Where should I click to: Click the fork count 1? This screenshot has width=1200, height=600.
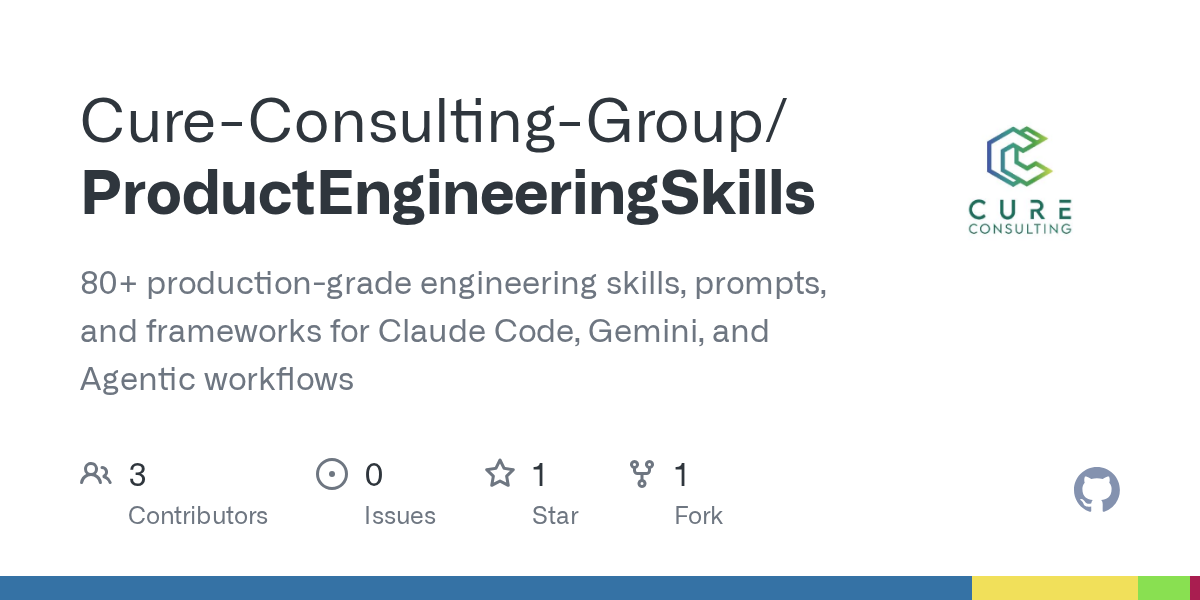(681, 475)
